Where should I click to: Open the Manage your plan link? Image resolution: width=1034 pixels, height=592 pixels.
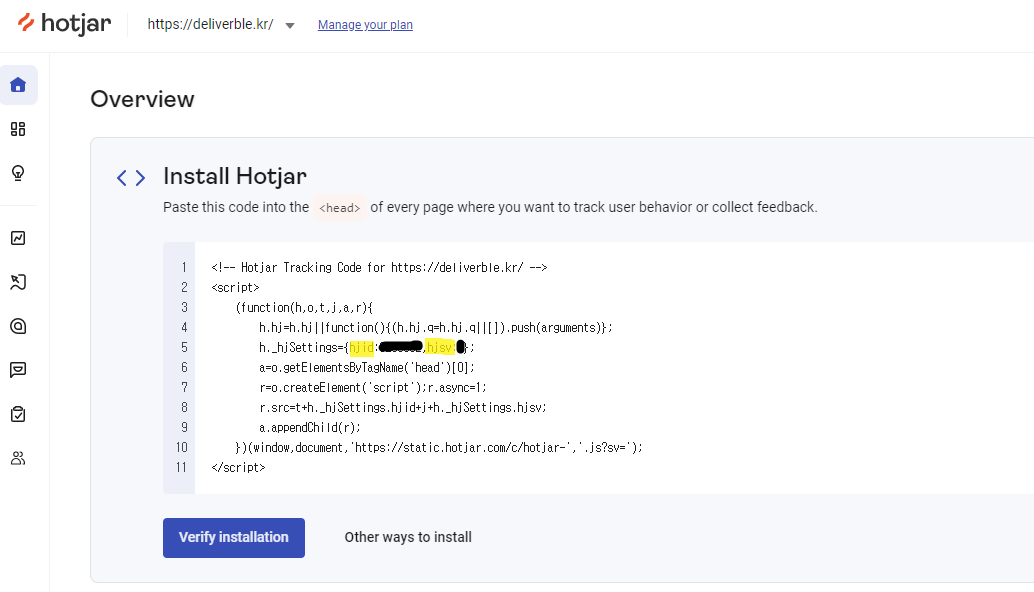point(365,25)
